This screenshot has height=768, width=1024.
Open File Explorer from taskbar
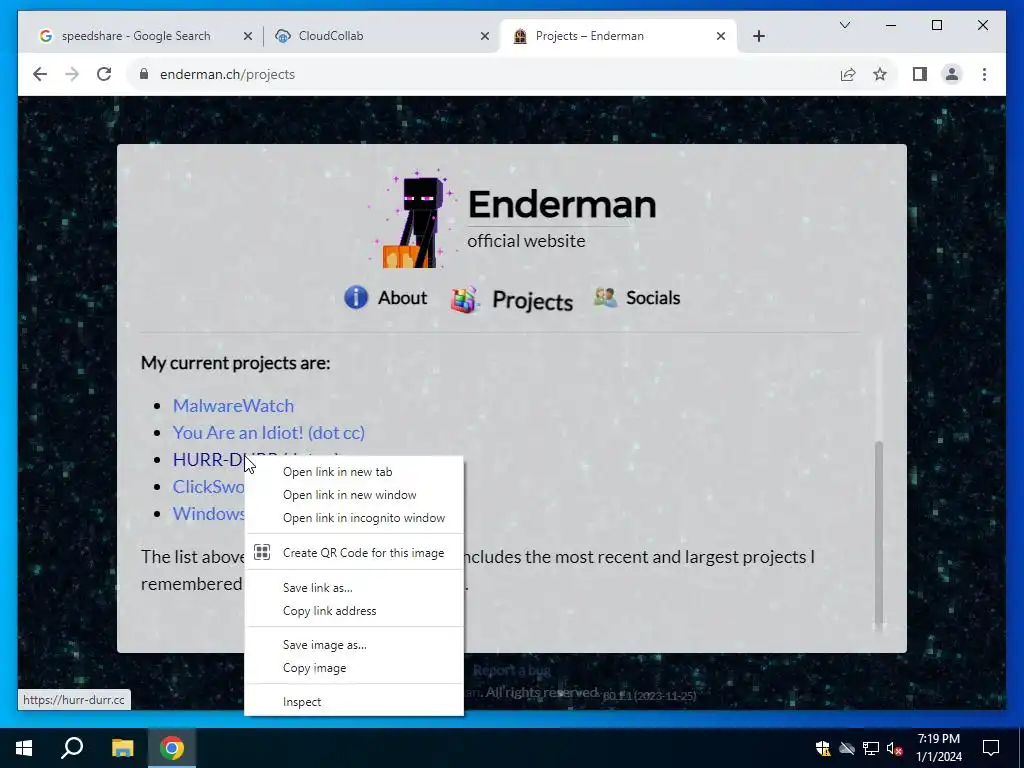tap(122, 748)
